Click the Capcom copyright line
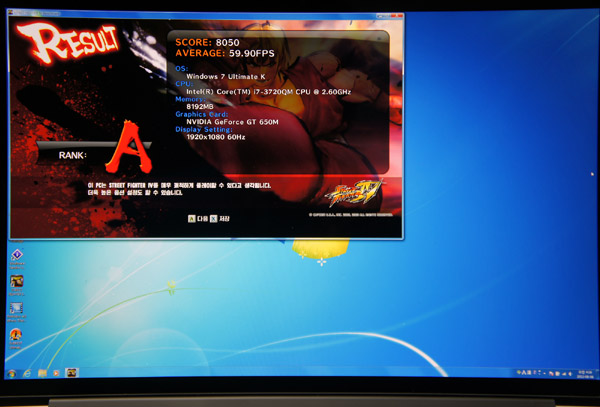 coord(351,215)
